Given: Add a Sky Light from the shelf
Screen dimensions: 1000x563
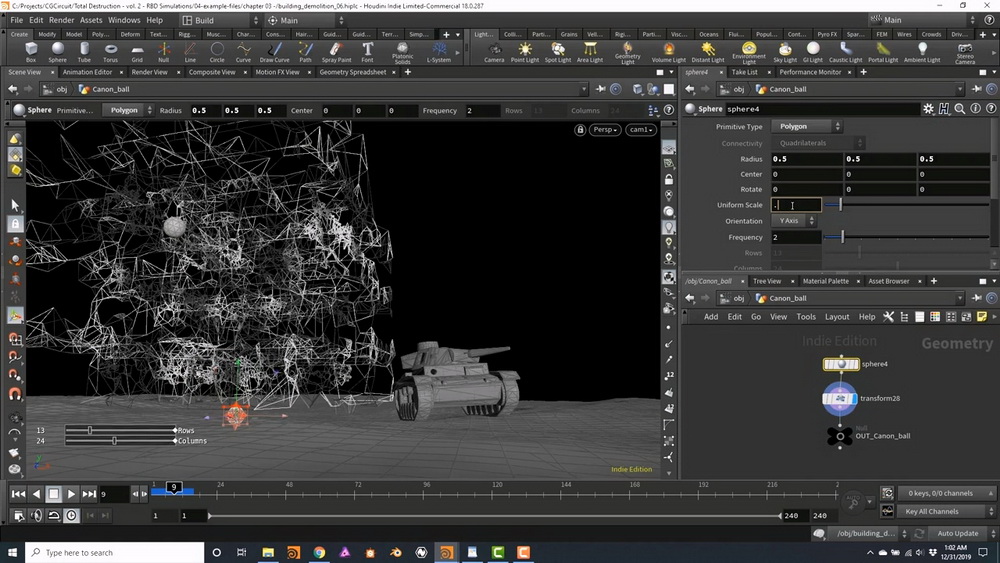Looking at the screenshot, I should pos(785,52).
